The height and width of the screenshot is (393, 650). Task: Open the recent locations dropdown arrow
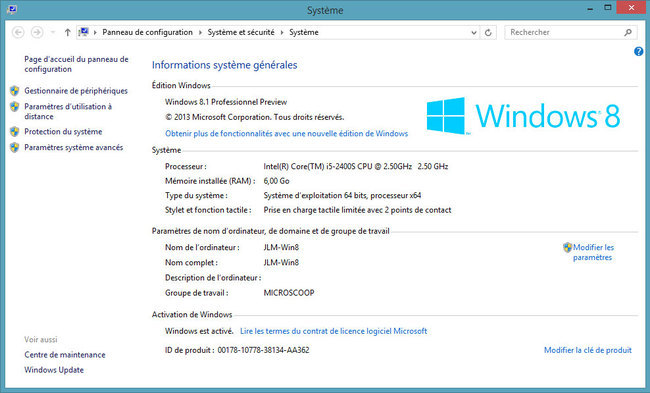(53, 32)
